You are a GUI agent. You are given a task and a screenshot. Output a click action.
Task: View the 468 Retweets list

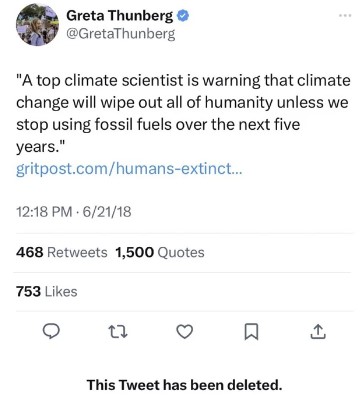[62, 252]
